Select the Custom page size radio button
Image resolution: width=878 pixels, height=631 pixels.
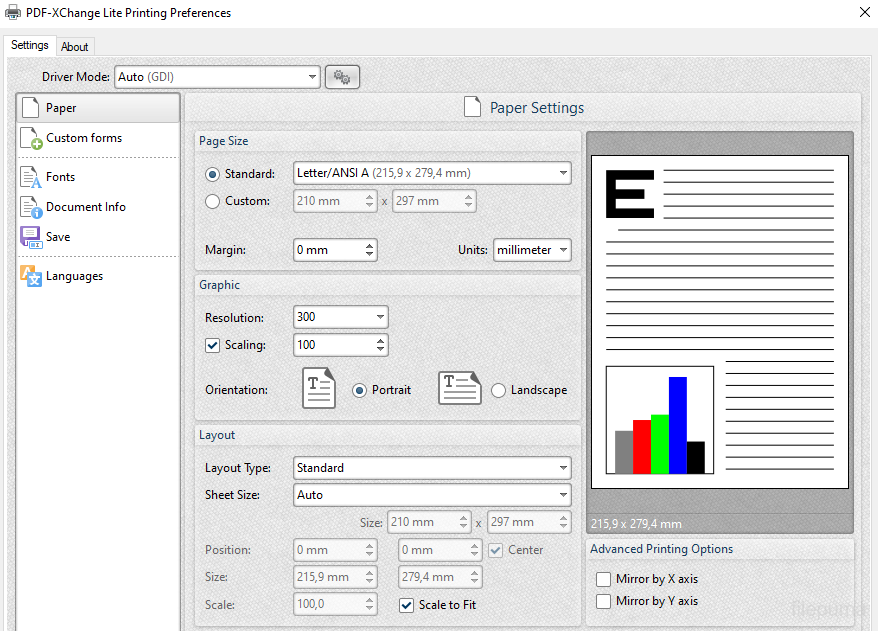[x=212, y=201]
